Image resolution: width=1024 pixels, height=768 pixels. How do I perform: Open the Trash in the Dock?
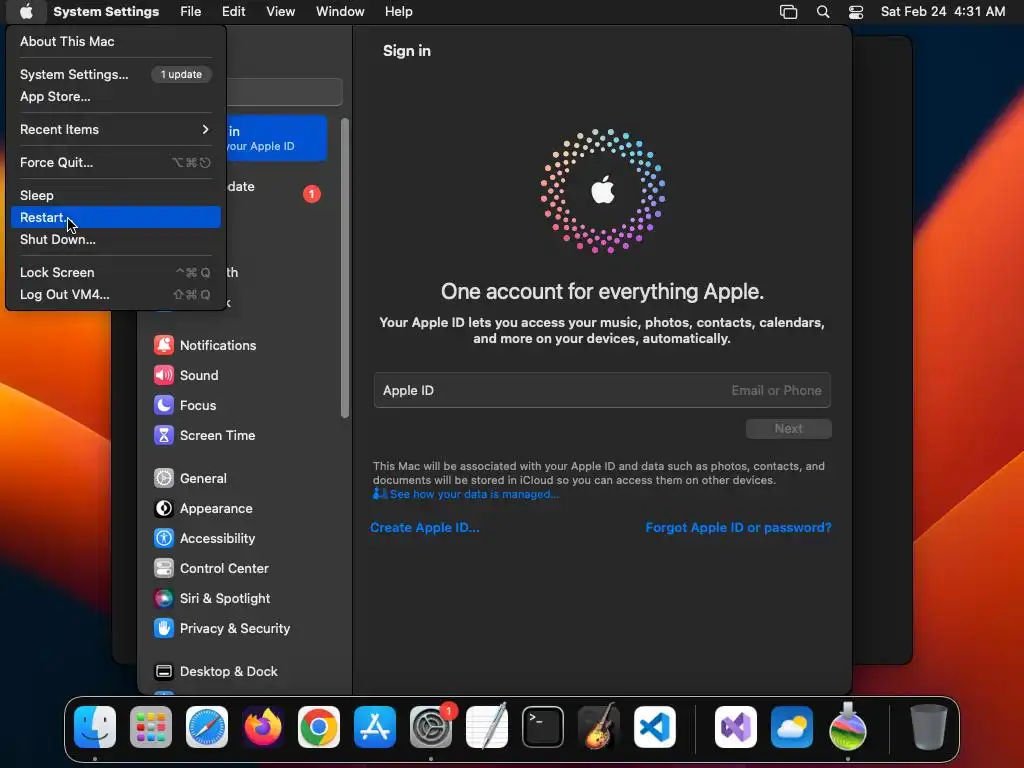coord(928,727)
